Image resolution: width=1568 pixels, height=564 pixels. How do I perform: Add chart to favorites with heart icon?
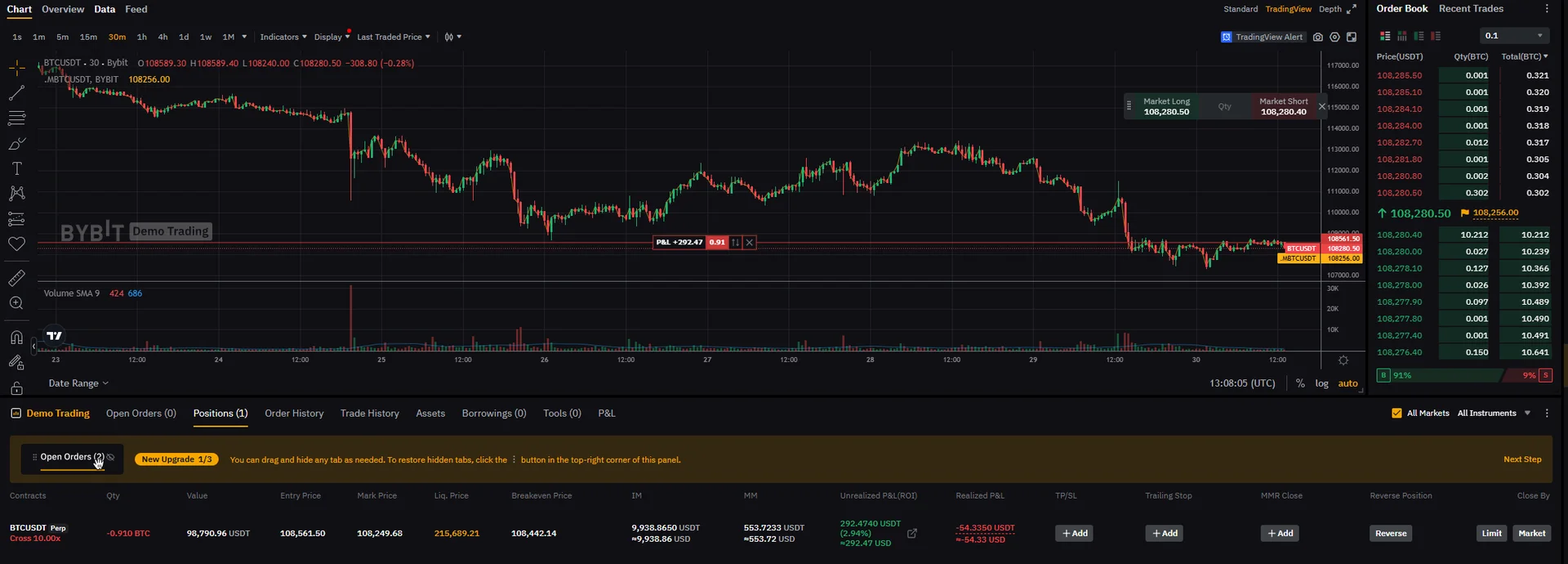[16, 244]
